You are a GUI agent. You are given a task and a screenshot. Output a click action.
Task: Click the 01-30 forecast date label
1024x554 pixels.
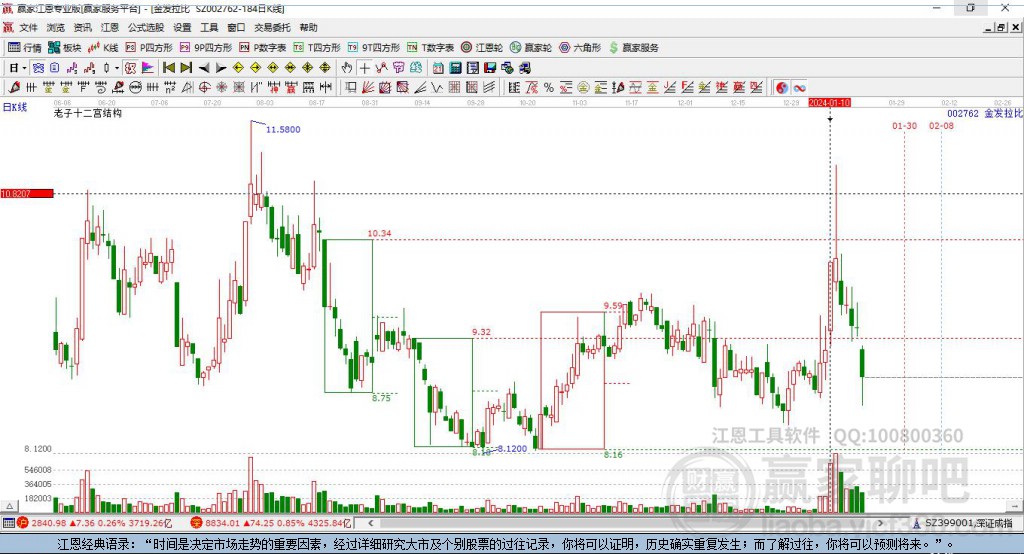tap(904, 125)
